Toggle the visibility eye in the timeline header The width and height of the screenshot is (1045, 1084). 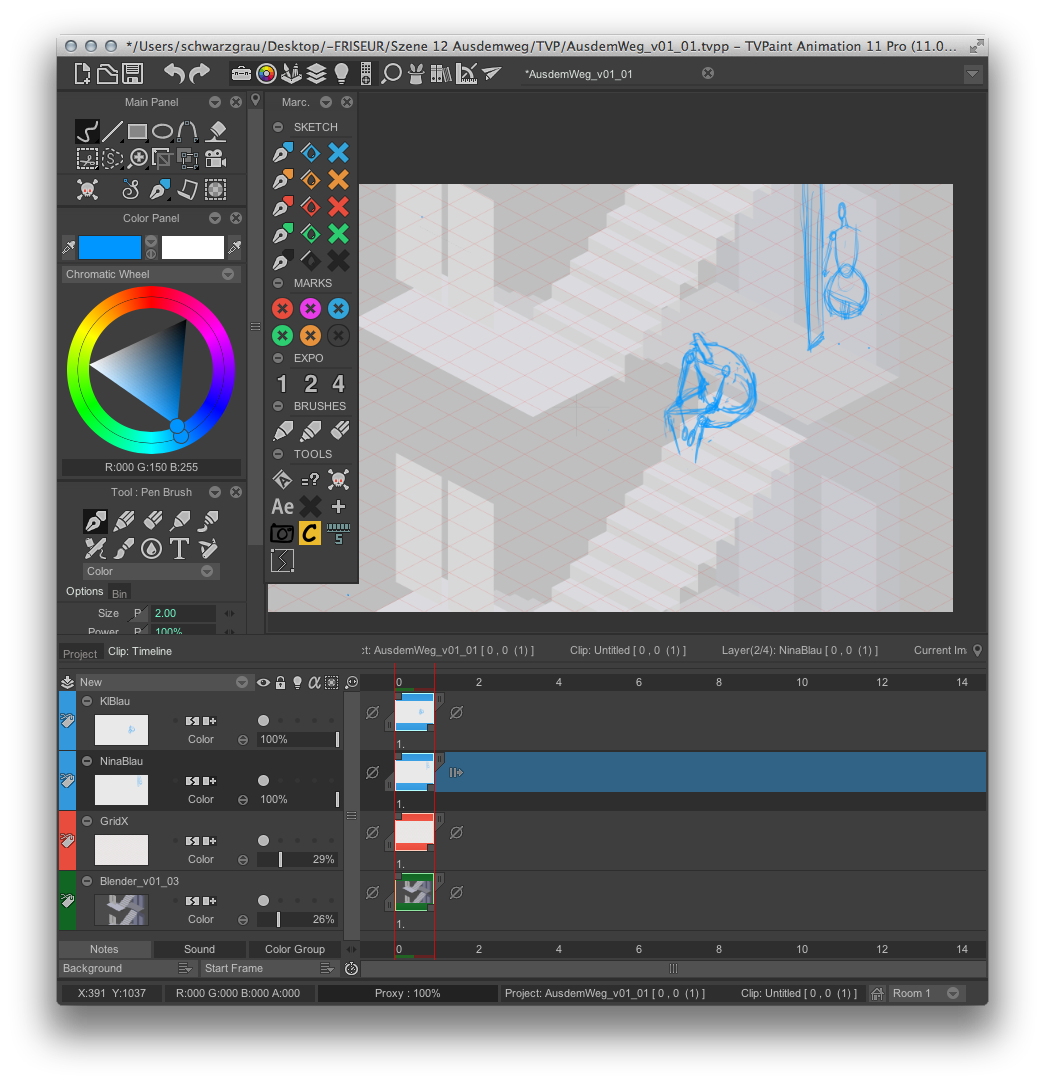coord(263,682)
